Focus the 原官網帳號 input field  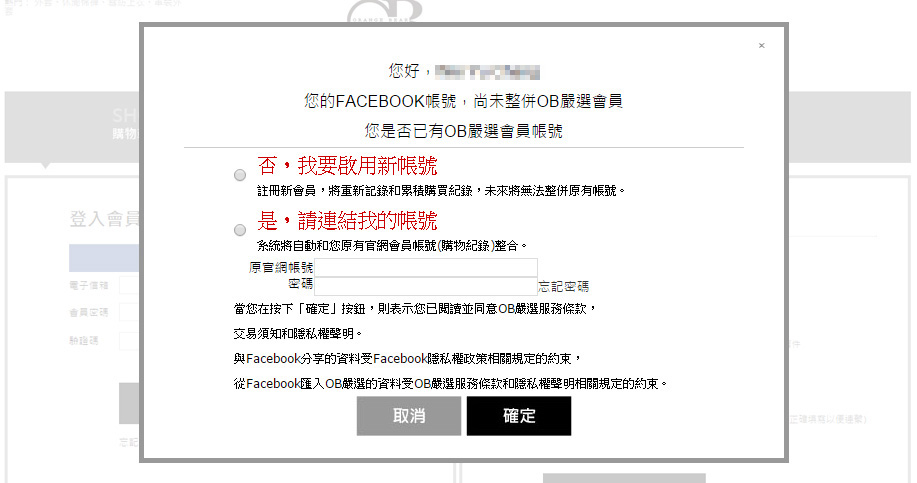pos(426,267)
